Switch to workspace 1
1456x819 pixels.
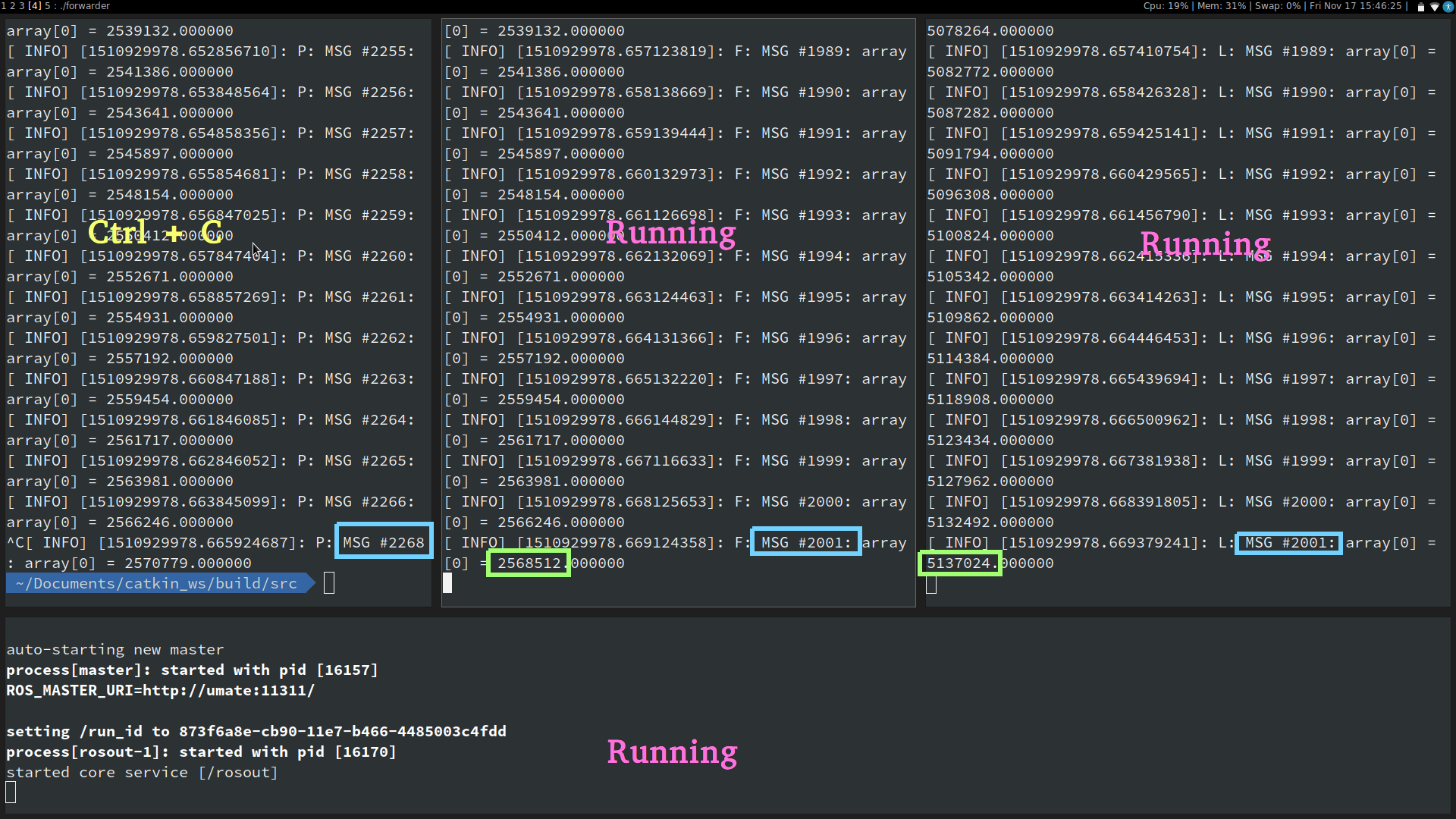[3, 6]
